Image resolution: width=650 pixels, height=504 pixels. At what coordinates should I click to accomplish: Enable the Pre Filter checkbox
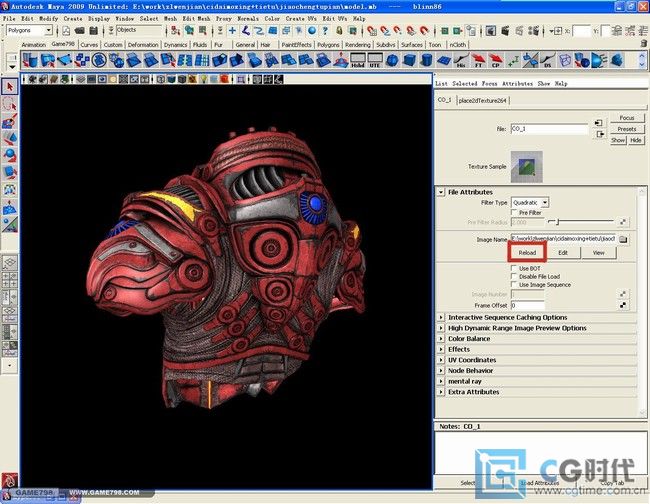point(514,212)
